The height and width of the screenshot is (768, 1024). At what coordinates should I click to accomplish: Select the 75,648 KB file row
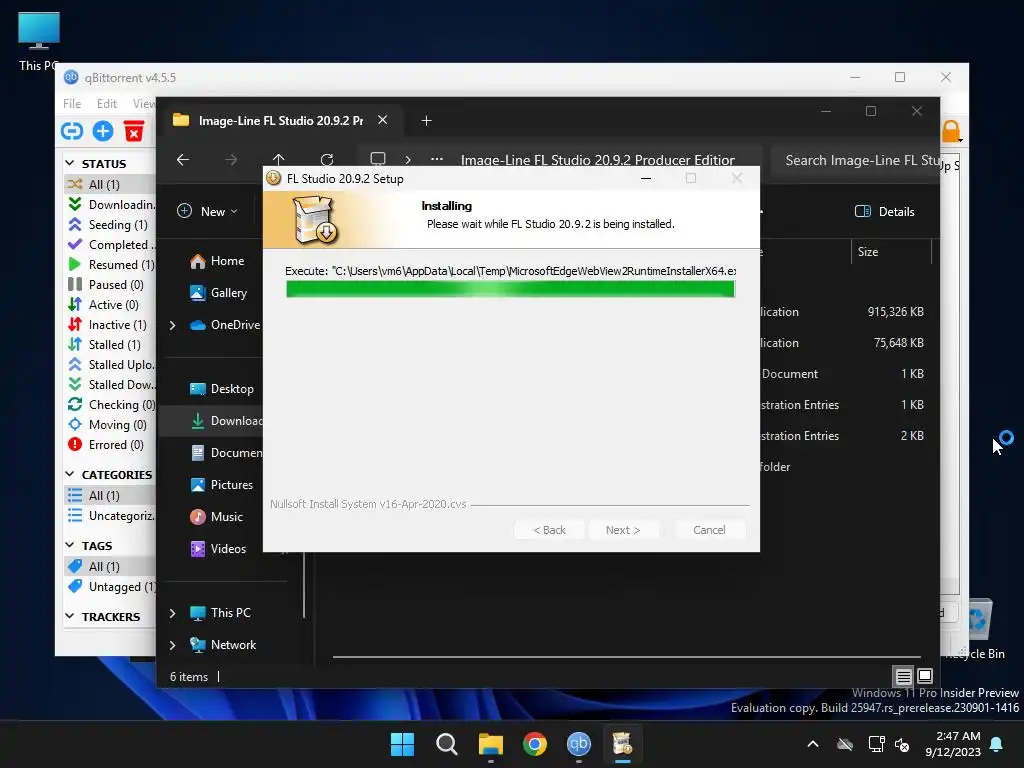tap(846, 343)
